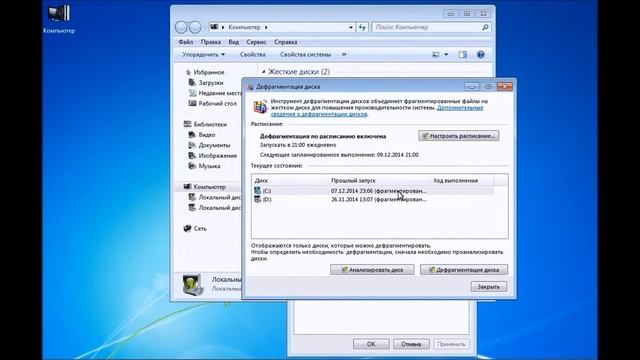Click inside the Поиск Компьютер search field
Screen dimensions: 640x360
point(427,27)
